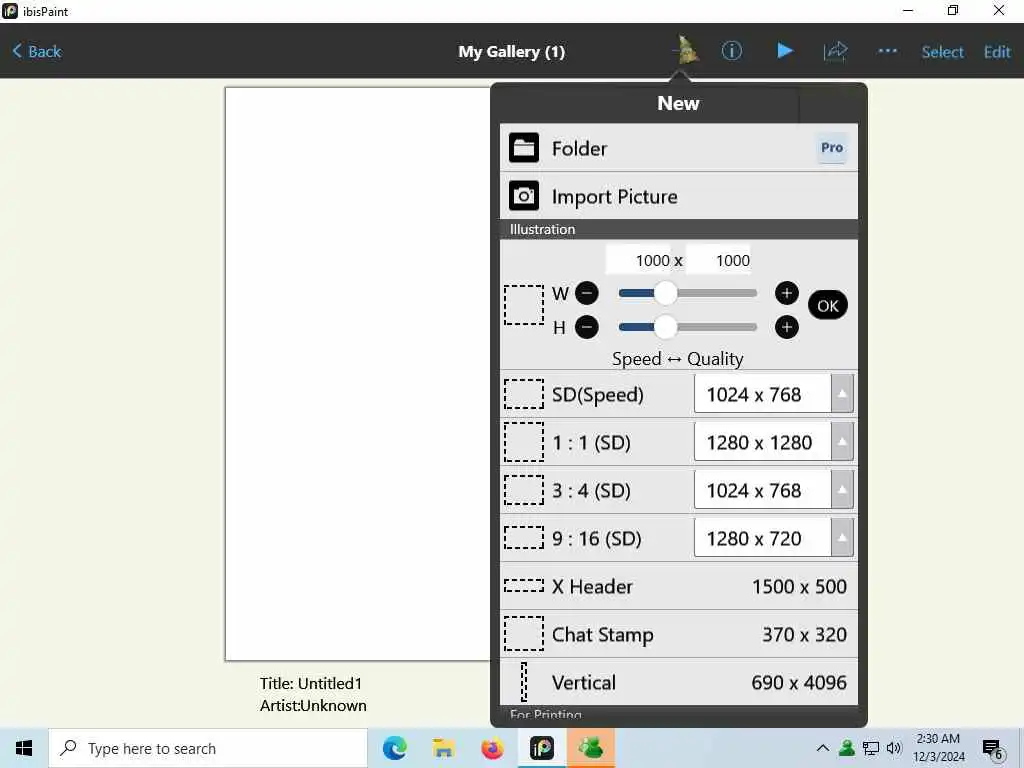Click Edit in the gallery header
Viewport: 1024px width, 768px height.
click(997, 52)
